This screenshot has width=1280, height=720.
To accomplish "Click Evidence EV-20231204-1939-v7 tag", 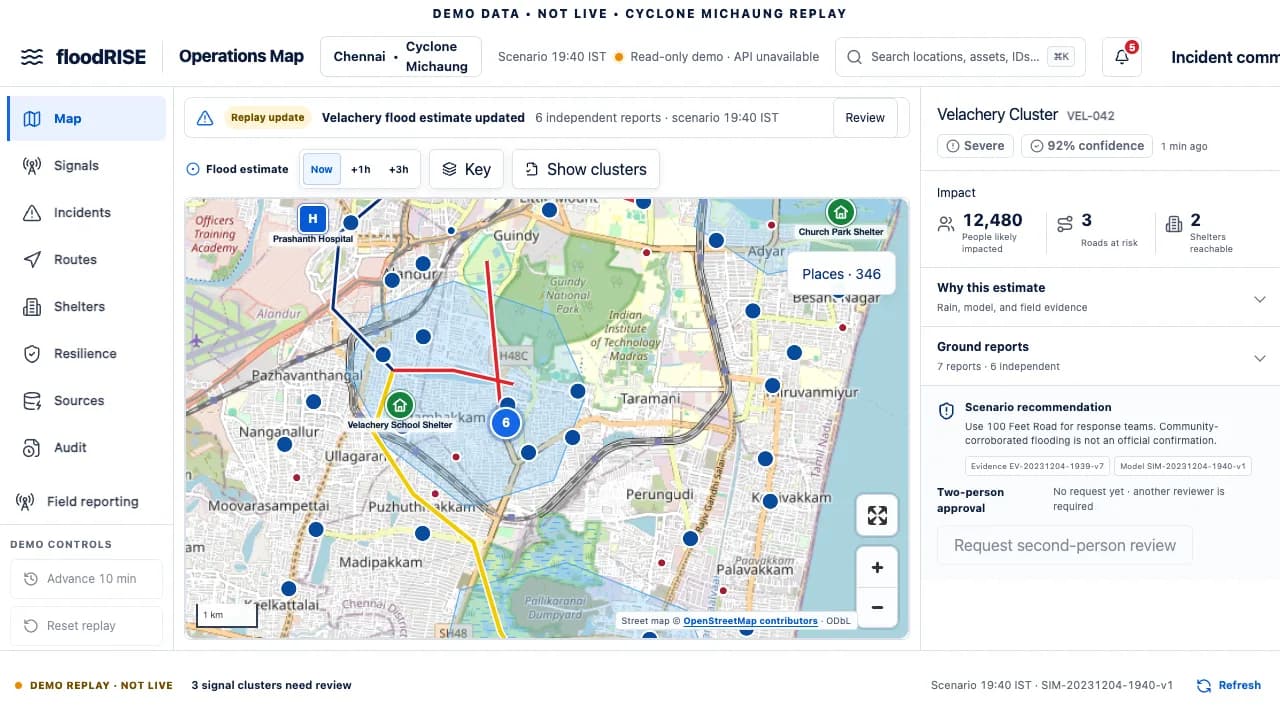I will (1038, 466).
